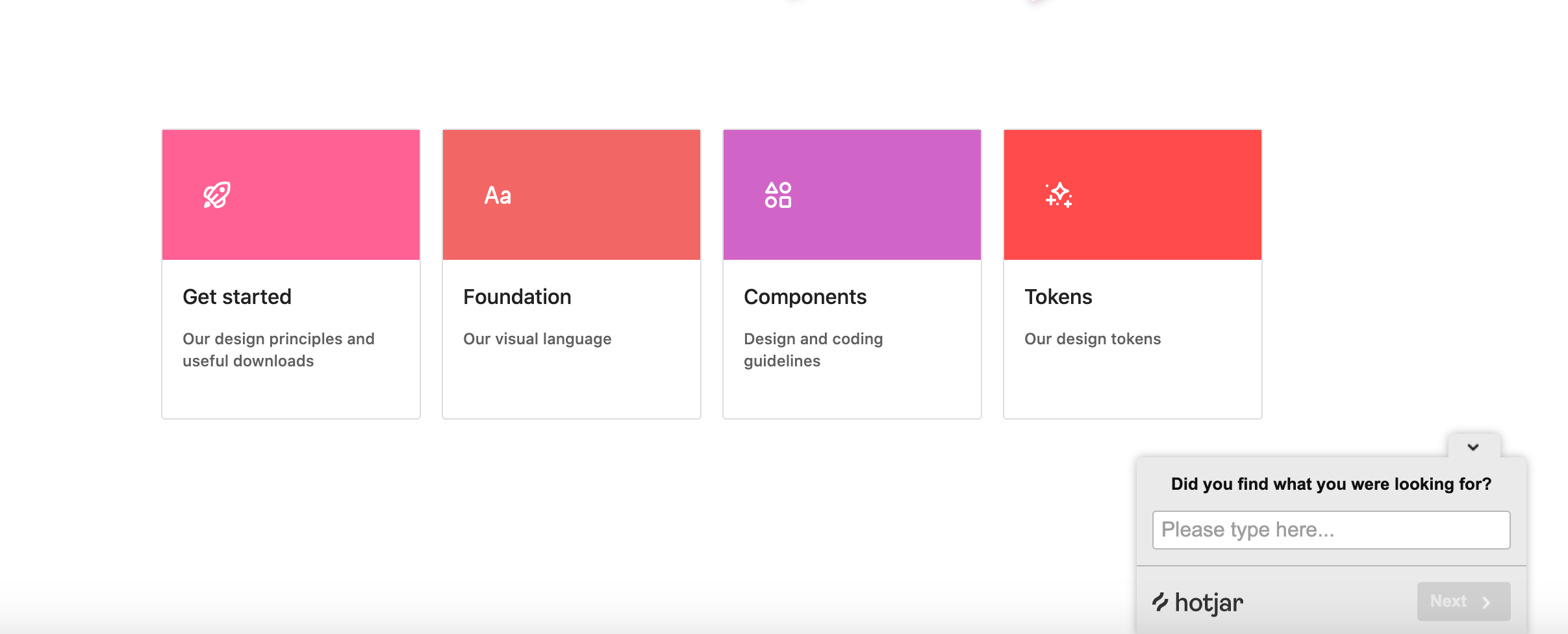Image resolution: width=1568 pixels, height=634 pixels.
Task: Click the sparkles icon on Tokens card
Action: pyautogui.click(x=1059, y=195)
